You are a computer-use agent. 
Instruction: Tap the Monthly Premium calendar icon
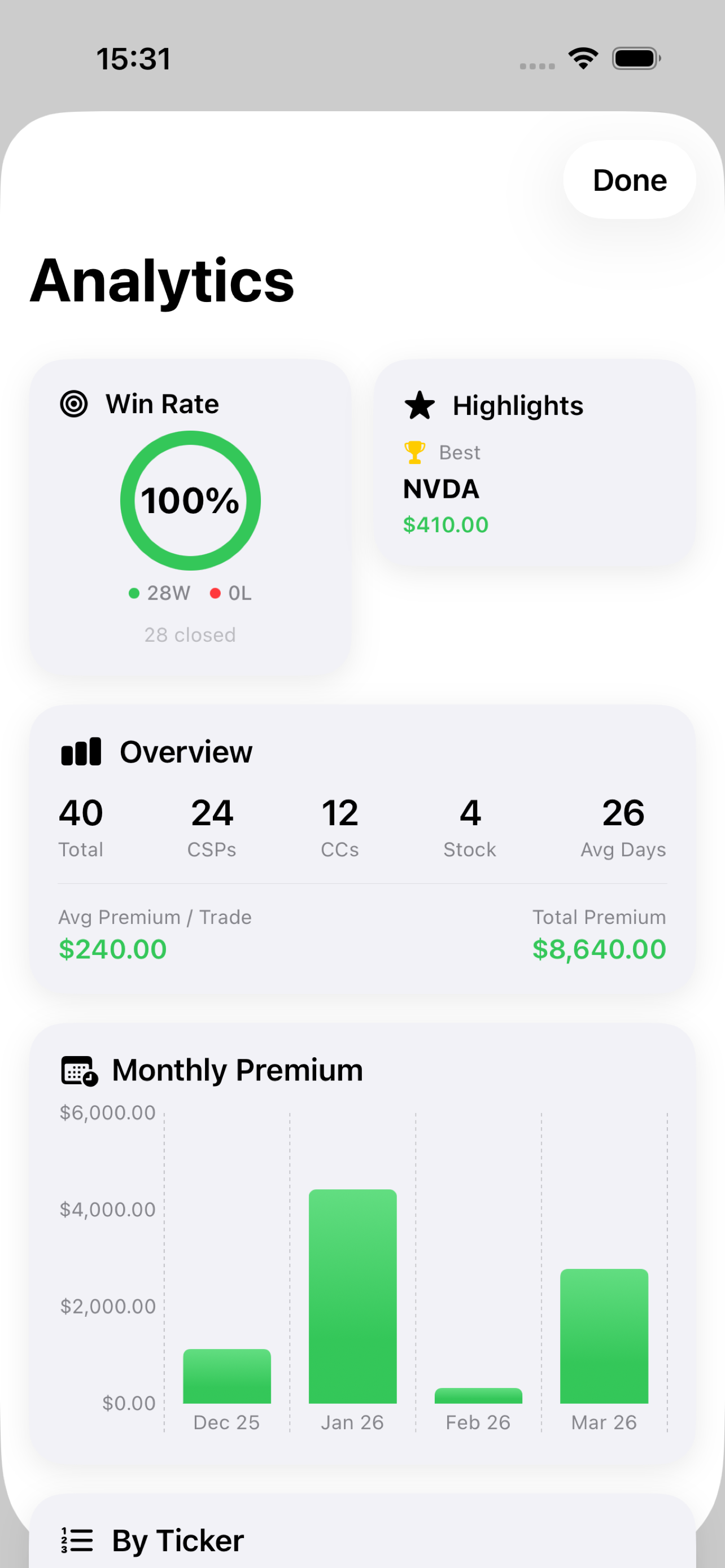pos(79,1070)
